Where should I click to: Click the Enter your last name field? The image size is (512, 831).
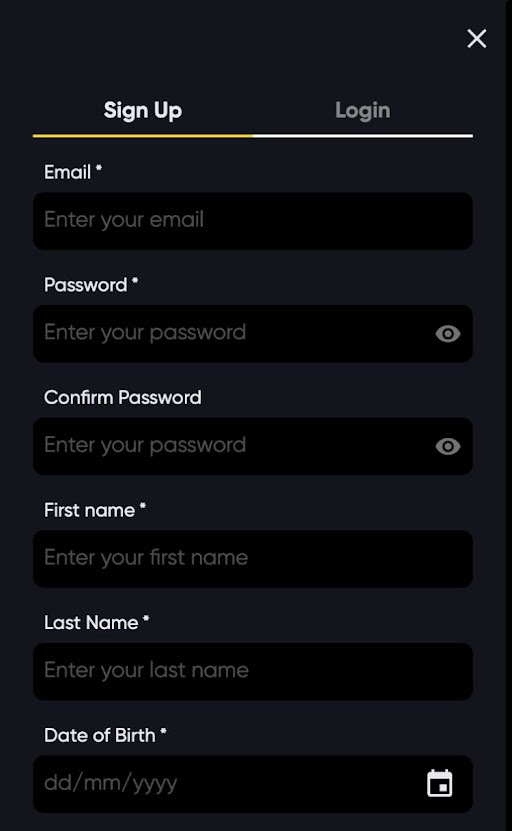tap(253, 671)
